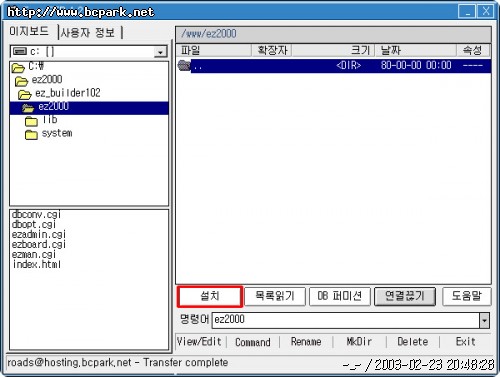Click Delete in the bottom toolbar
500x377 pixels.
point(413,342)
